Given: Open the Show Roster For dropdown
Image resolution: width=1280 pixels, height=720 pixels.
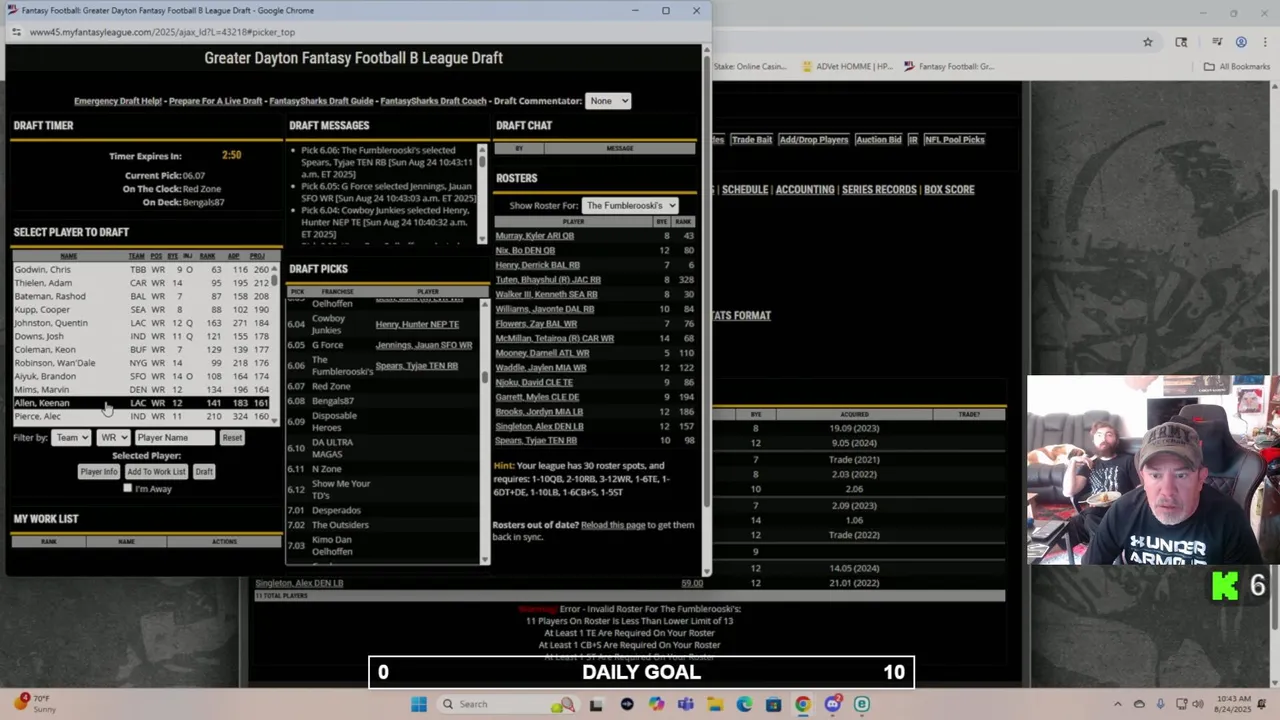Looking at the screenshot, I should point(630,206).
